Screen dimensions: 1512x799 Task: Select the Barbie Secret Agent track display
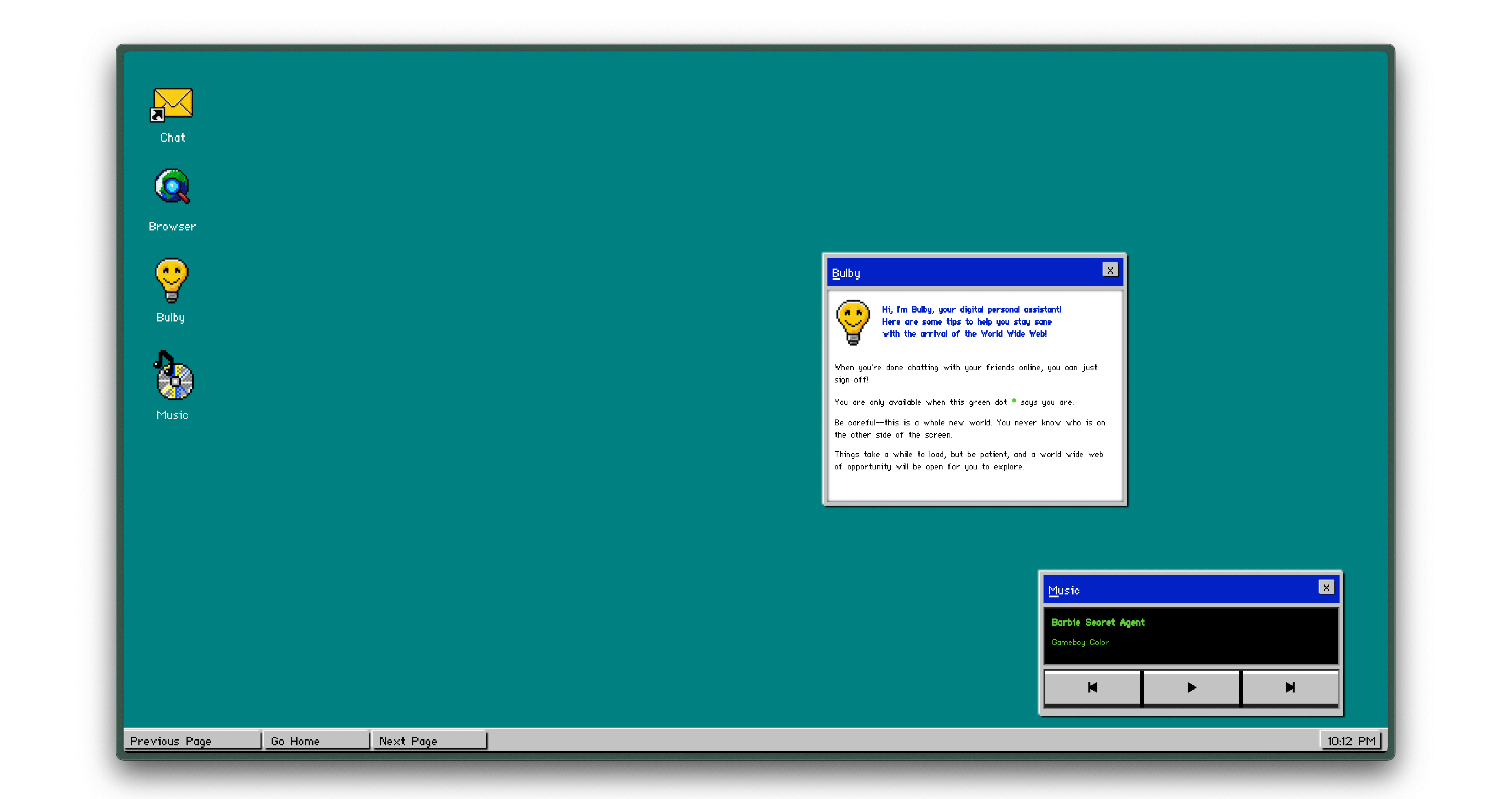click(1191, 636)
